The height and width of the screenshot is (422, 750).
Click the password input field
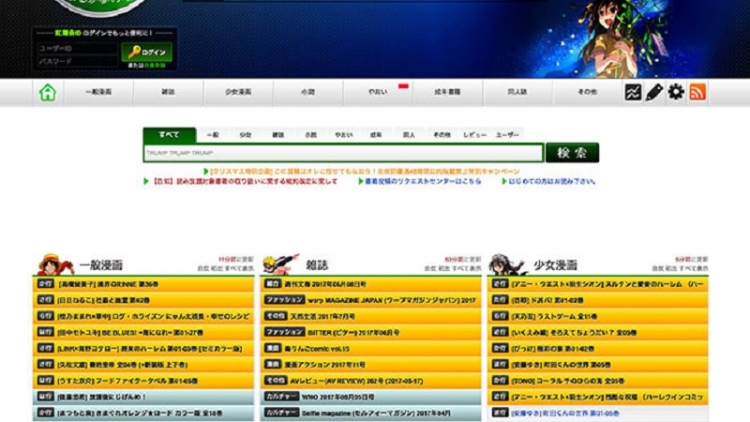point(76,61)
